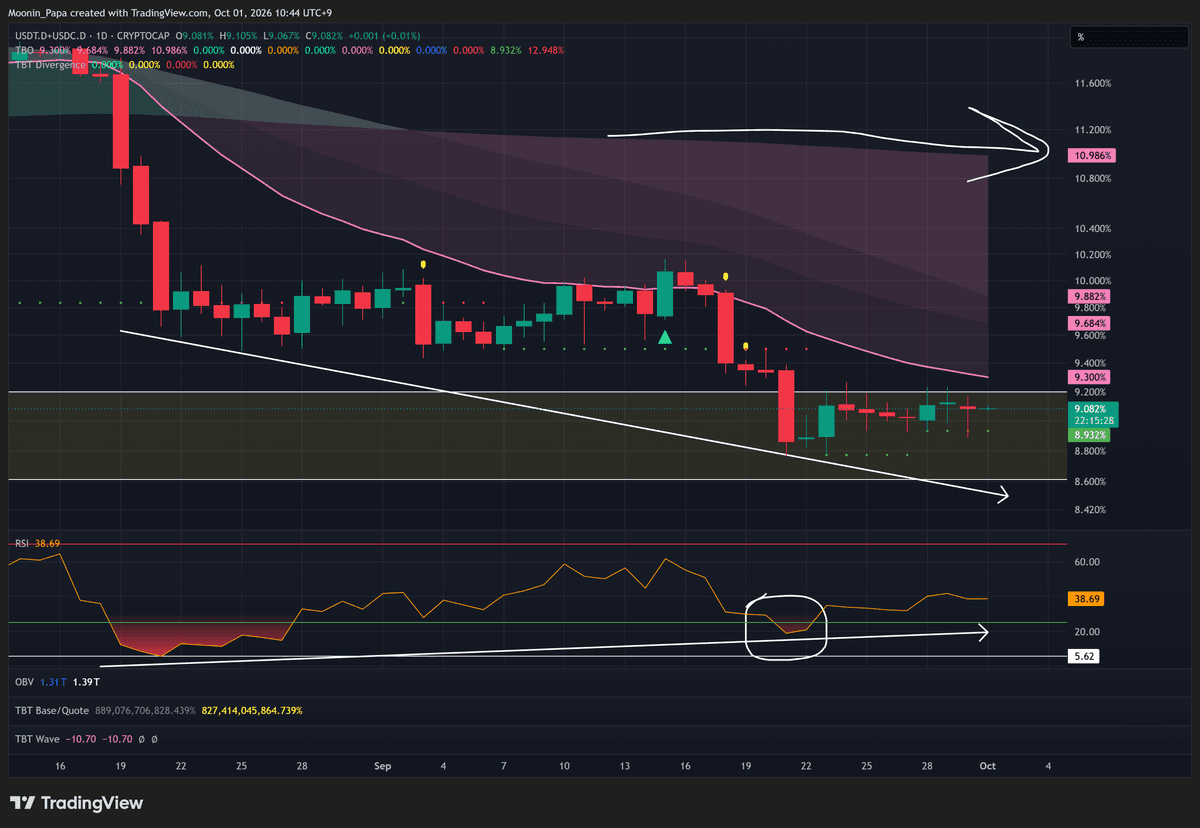Select the blue OBV value 1.31 T
The width and height of the screenshot is (1200, 828).
click(52, 681)
